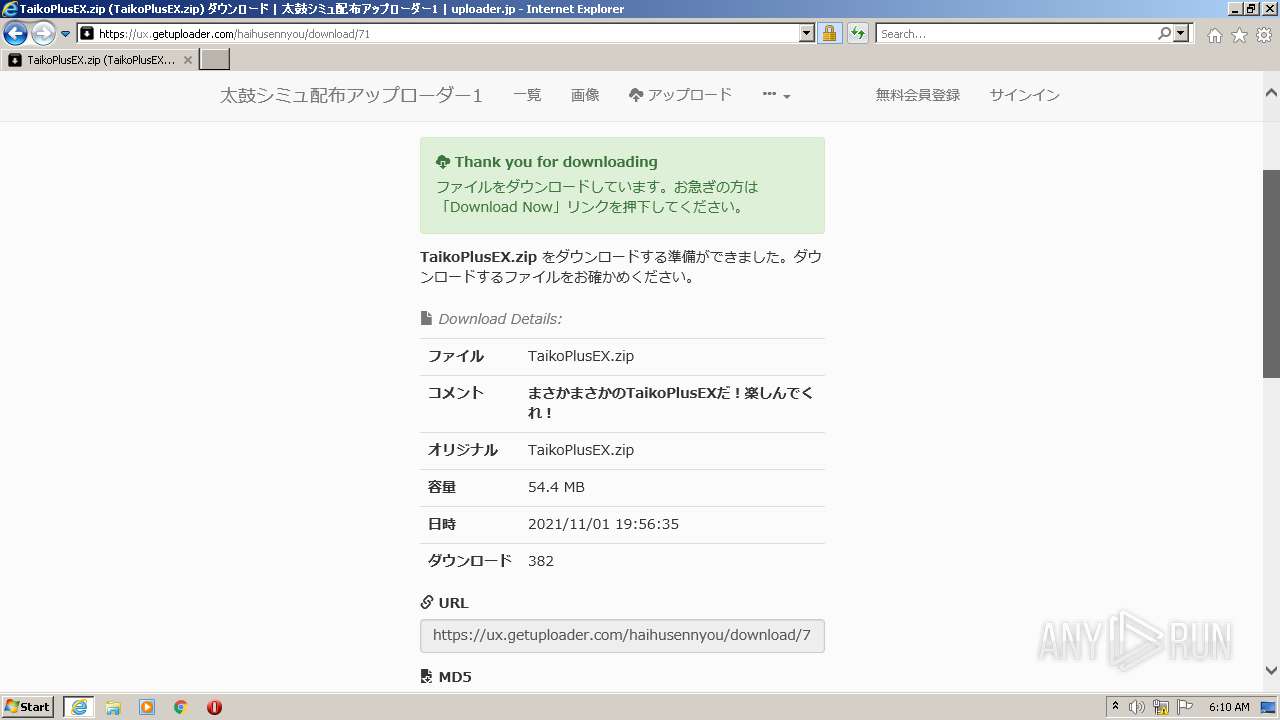Click the browser Back arrow button
Screen dimensions: 1280x720
[15, 34]
